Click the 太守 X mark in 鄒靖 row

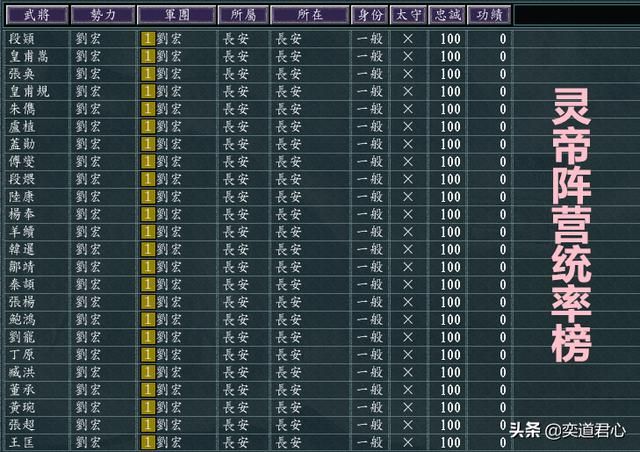coord(408,267)
